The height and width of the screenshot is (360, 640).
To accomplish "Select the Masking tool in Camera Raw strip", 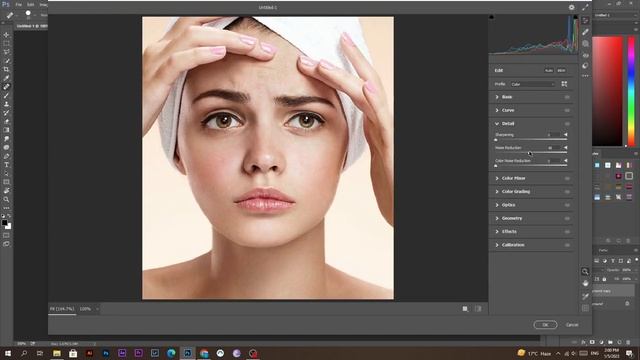I will pyautogui.click(x=585, y=43).
